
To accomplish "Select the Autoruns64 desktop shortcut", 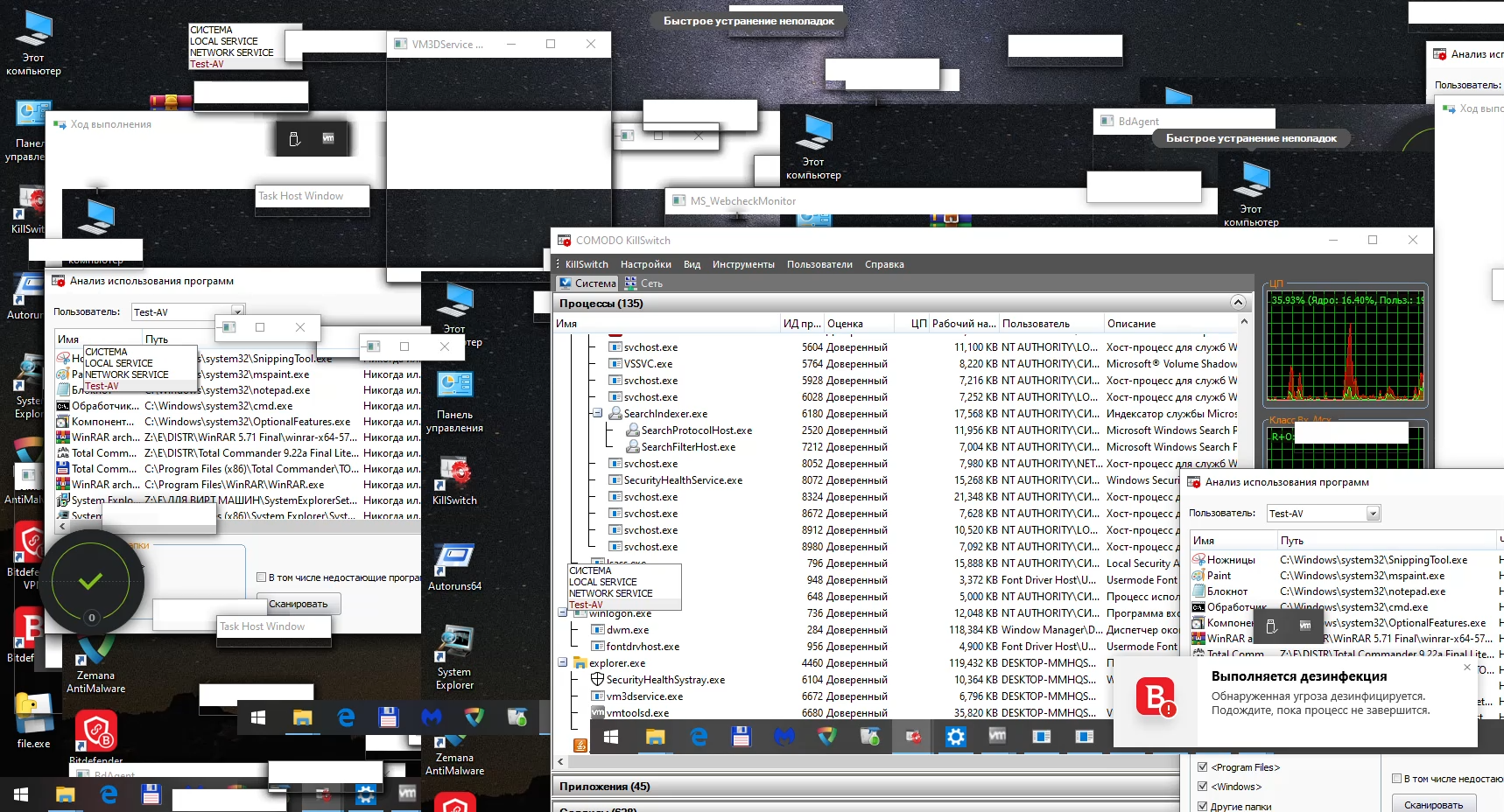I will [x=454, y=567].
